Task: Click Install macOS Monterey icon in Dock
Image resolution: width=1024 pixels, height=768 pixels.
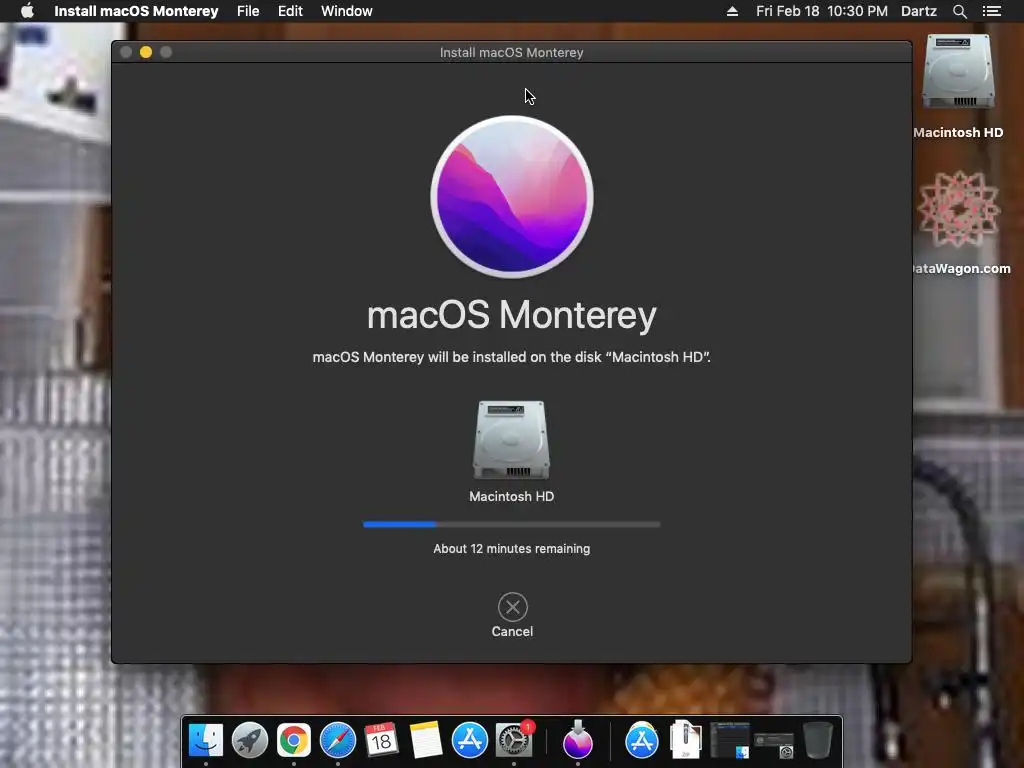Action: click(578, 740)
